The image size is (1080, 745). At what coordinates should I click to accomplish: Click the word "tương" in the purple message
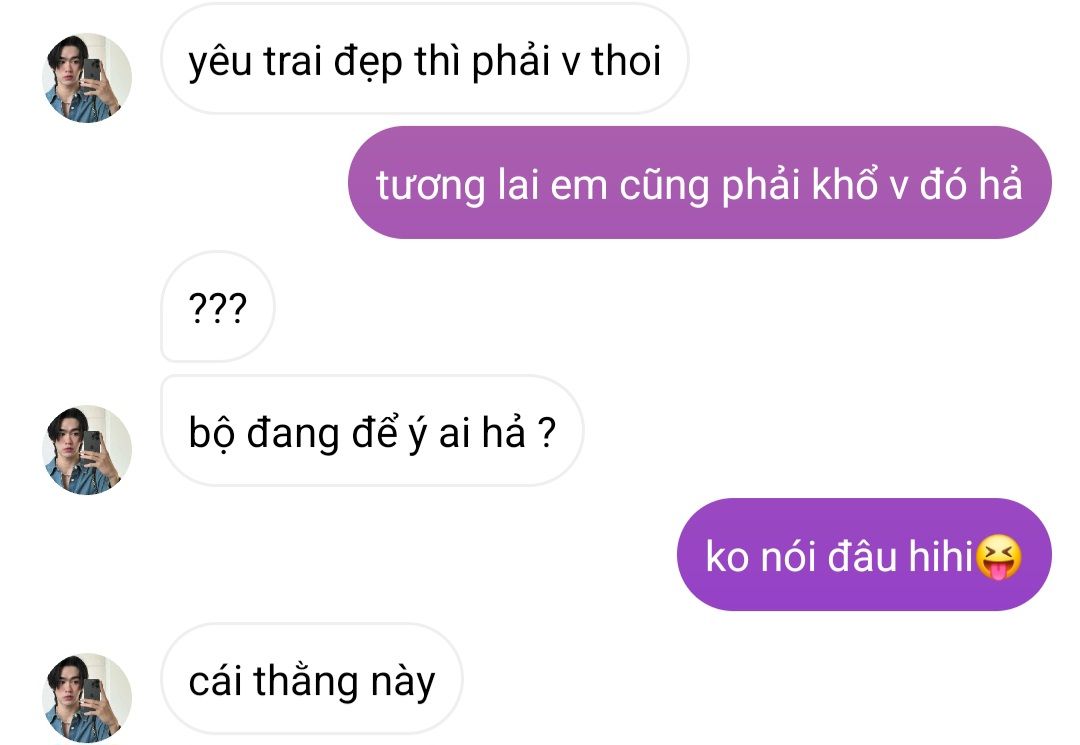(x=430, y=186)
